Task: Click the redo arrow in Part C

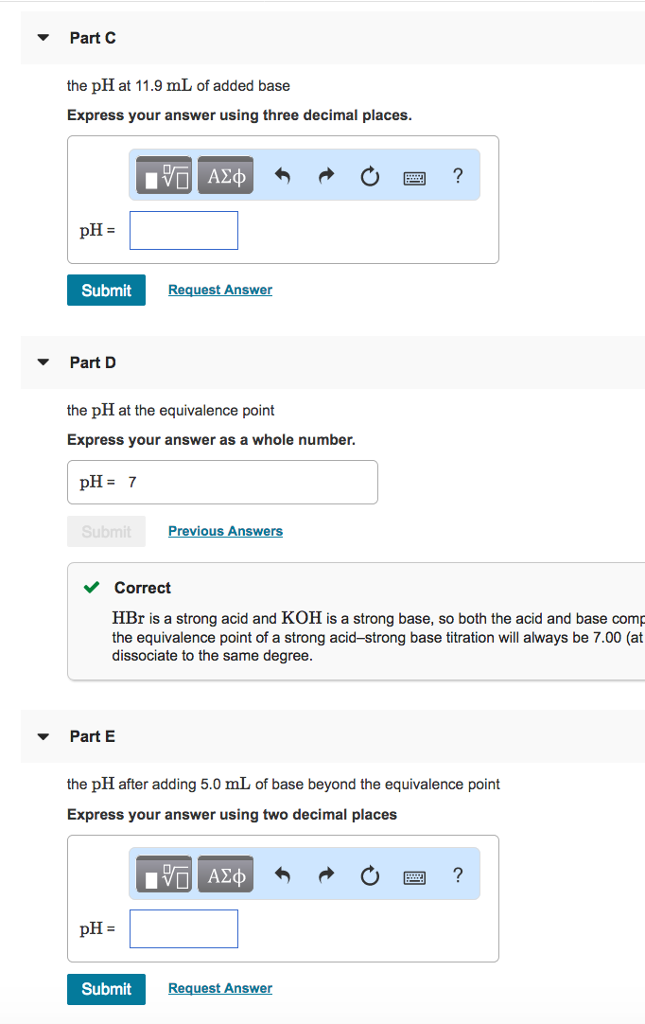Action: [x=326, y=177]
